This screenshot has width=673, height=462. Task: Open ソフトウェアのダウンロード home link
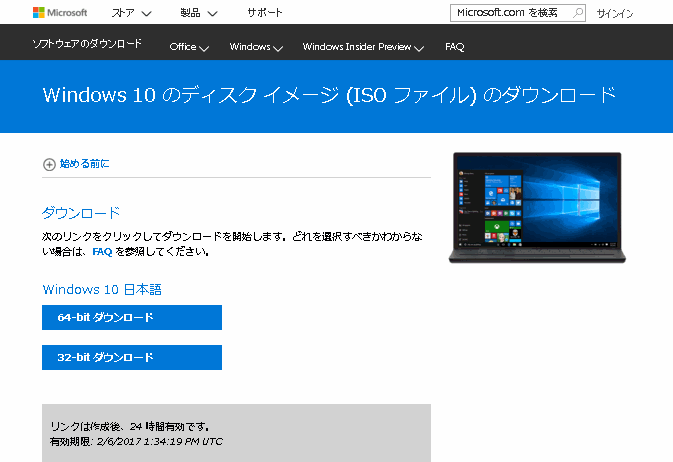[87, 43]
